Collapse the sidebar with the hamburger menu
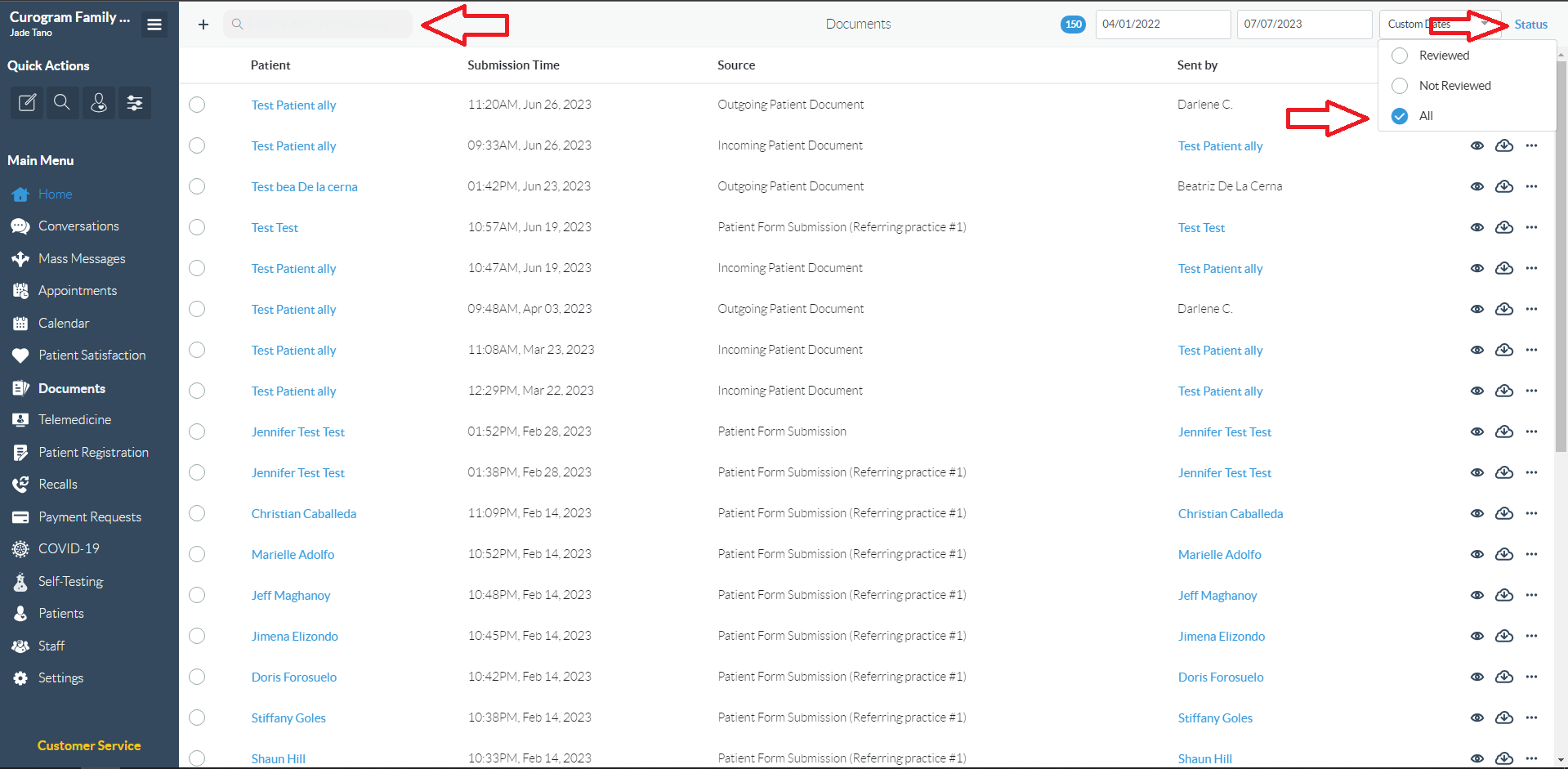Screen dimensions: 1568x769 [x=154, y=24]
